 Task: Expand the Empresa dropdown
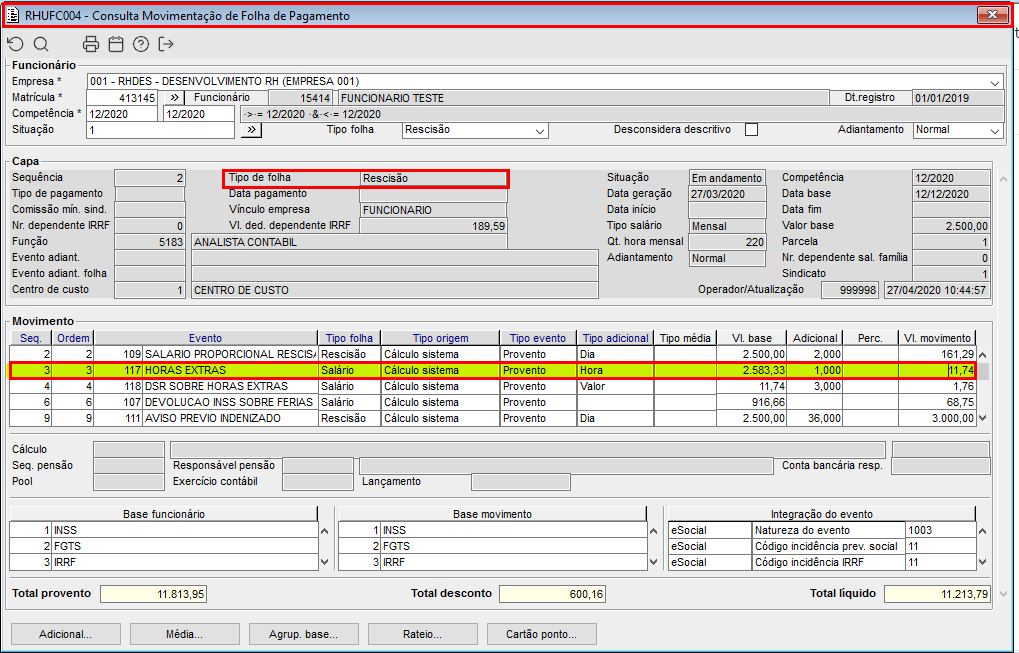995,82
